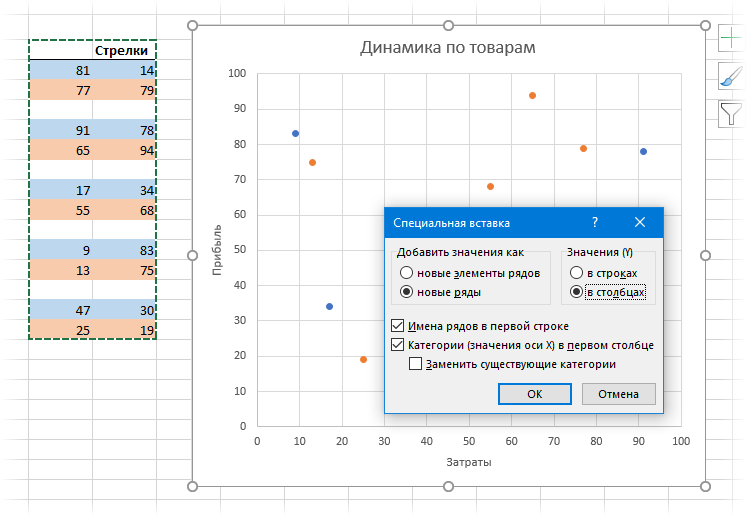This screenshot has width=747, height=517.
Task: Select the 'Затраты' horizontal axis title
Action: 469,462
